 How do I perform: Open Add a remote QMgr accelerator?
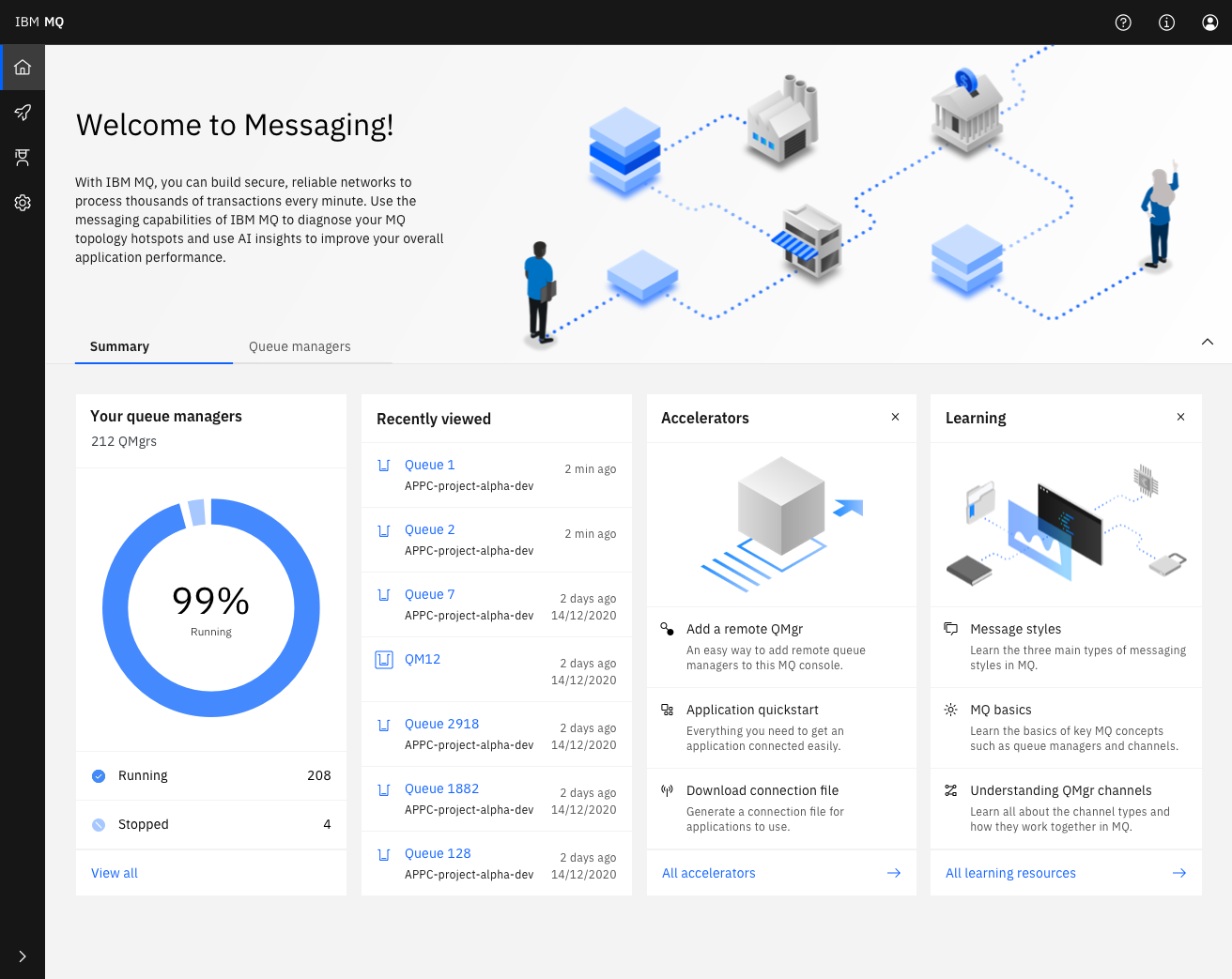tap(781, 647)
